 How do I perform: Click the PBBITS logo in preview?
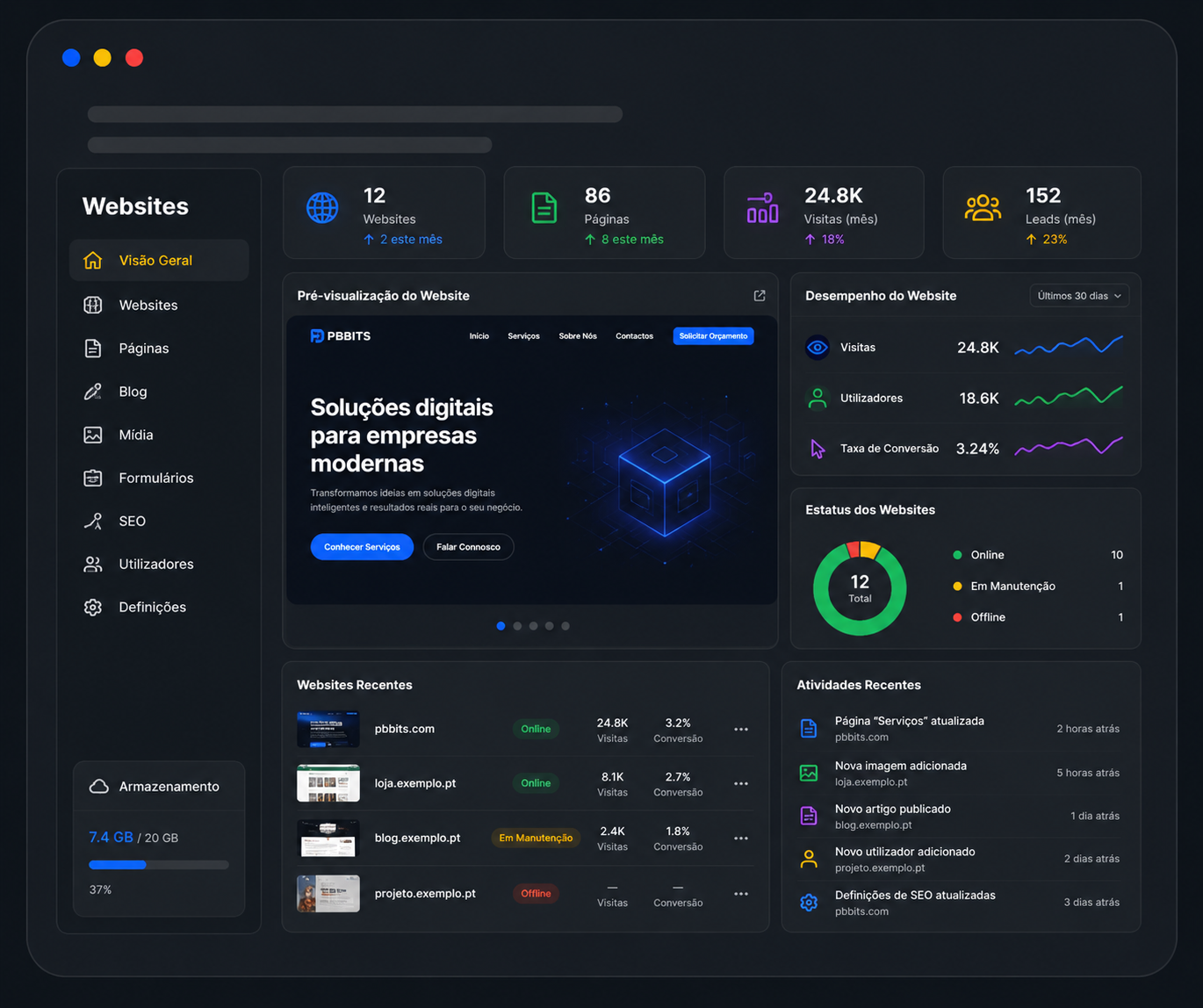tap(341, 336)
